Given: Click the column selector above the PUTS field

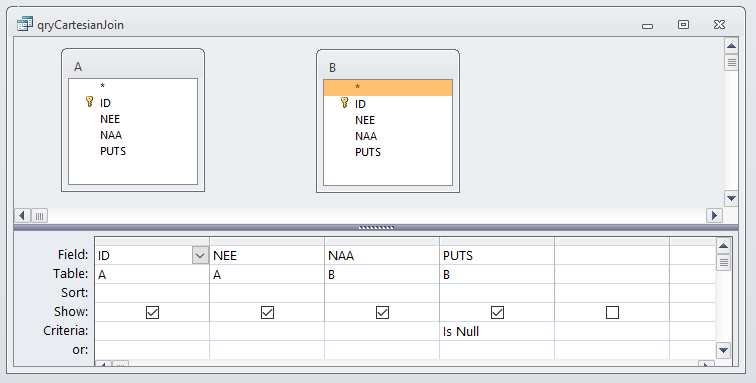Looking at the screenshot, I should click(x=497, y=241).
